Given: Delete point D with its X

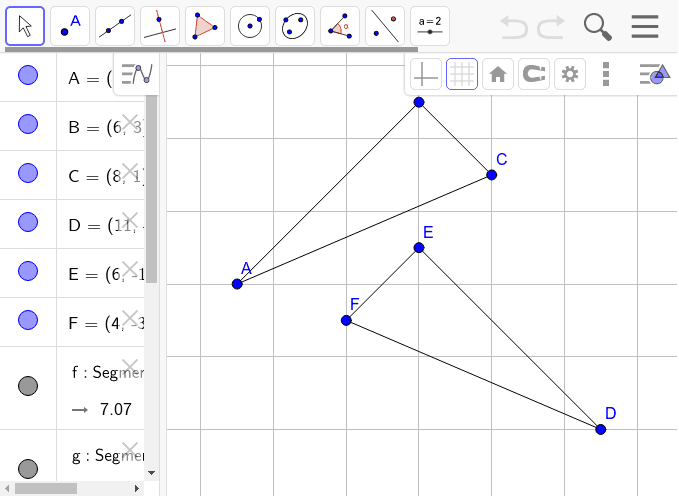Looking at the screenshot, I should 130,220.
